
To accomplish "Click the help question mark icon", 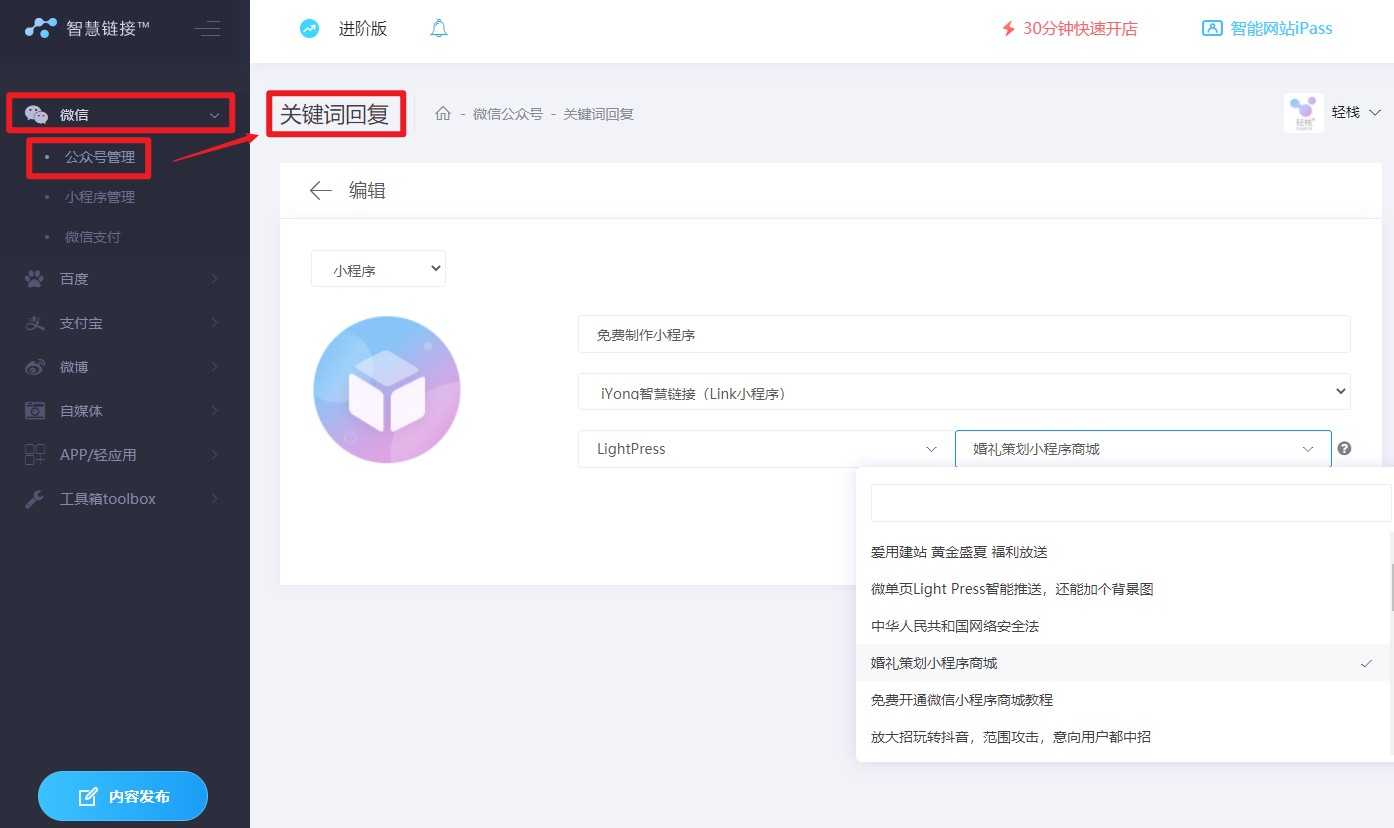I will pyautogui.click(x=1345, y=449).
